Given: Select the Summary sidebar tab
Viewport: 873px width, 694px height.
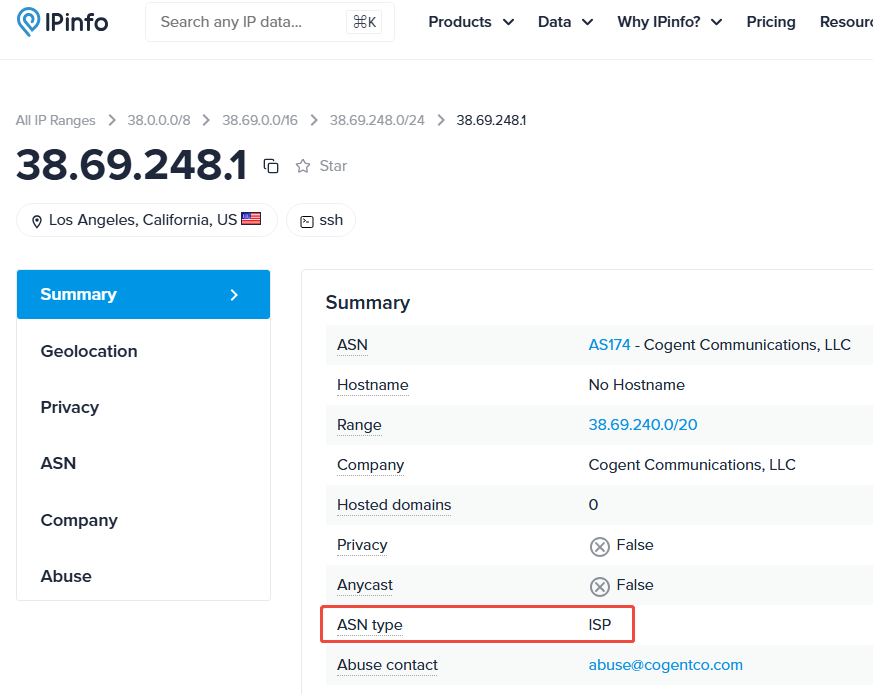Looking at the screenshot, I should 143,294.
